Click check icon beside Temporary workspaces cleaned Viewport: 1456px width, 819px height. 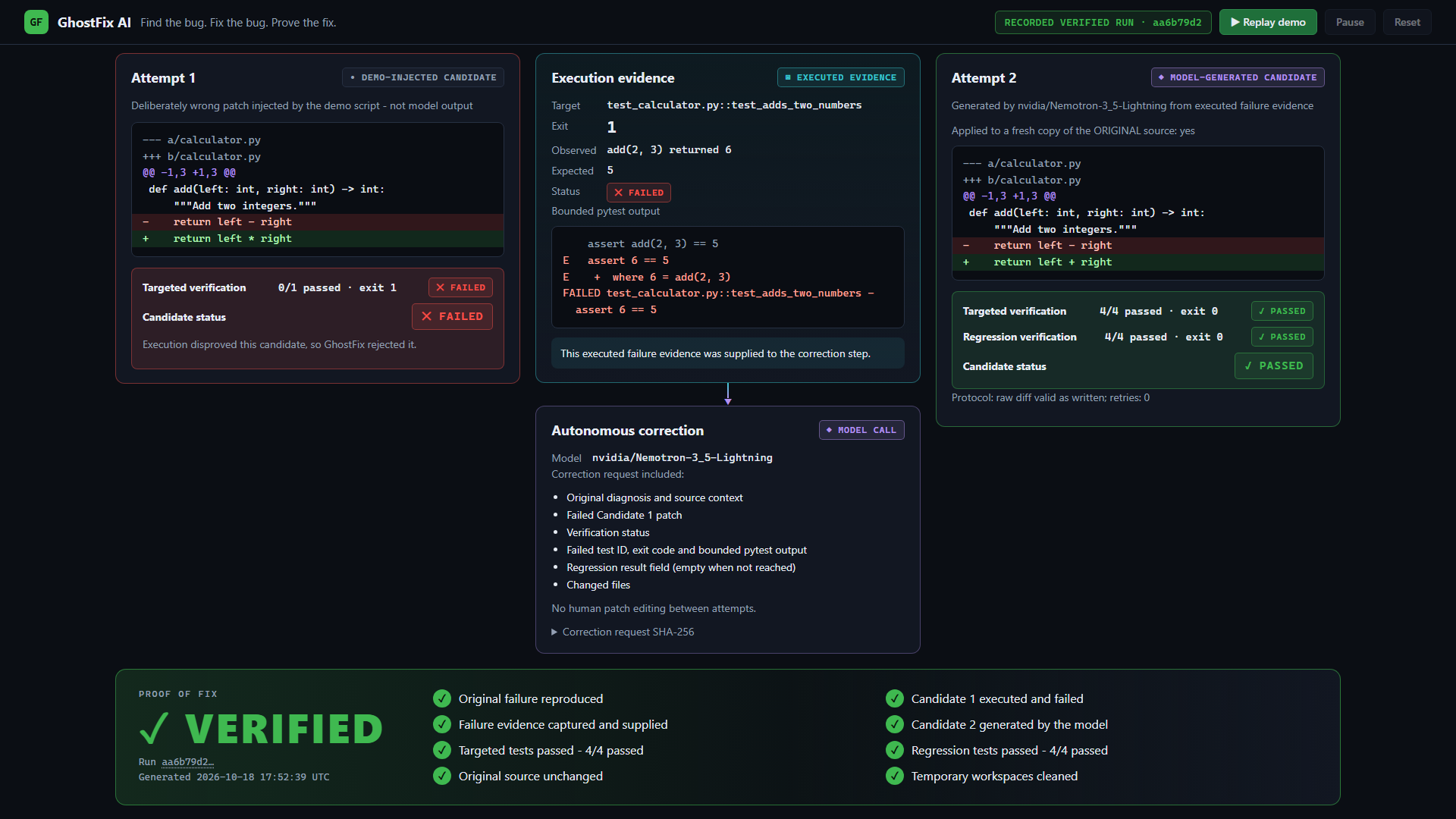[895, 776]
